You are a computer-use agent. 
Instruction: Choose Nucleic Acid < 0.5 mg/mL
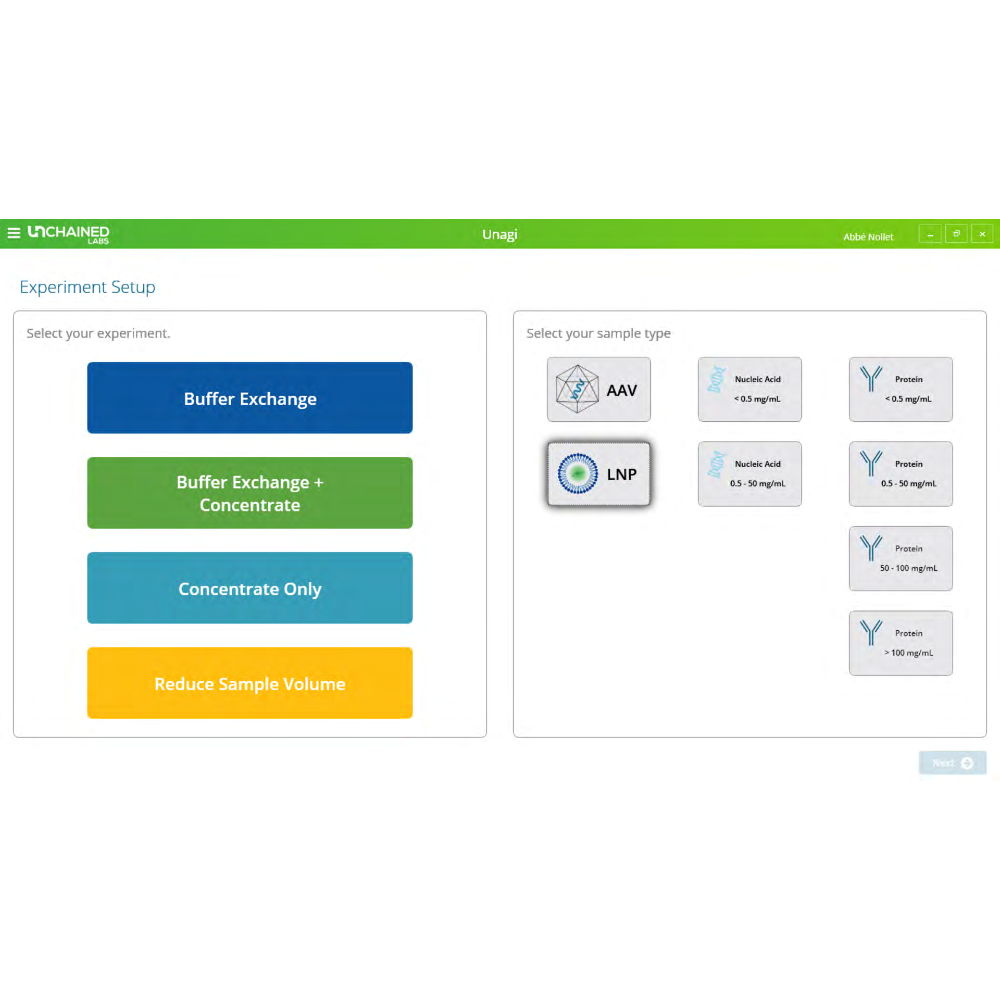[750, 389]
